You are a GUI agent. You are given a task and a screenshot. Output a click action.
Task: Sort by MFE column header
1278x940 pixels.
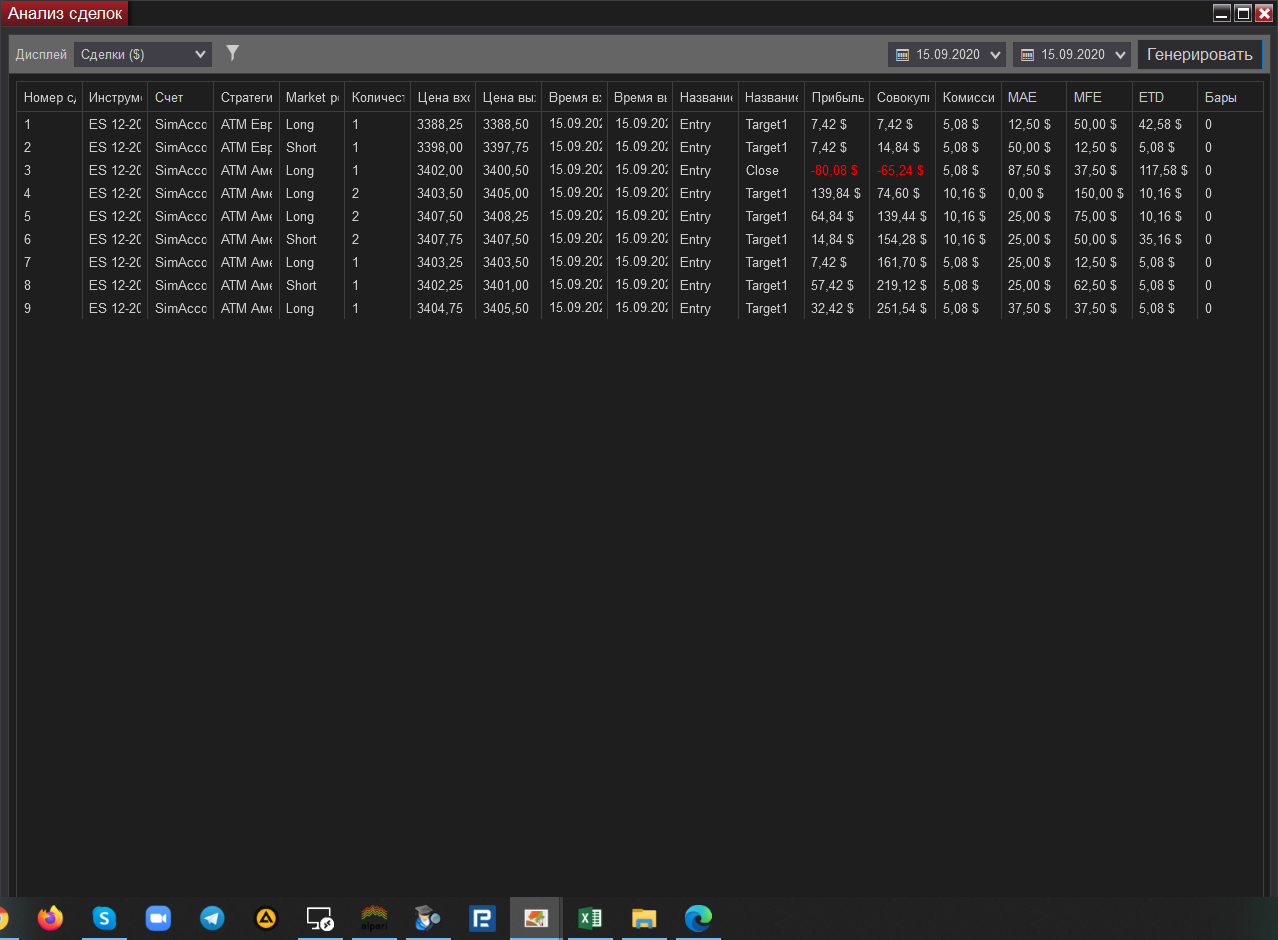1100,97
